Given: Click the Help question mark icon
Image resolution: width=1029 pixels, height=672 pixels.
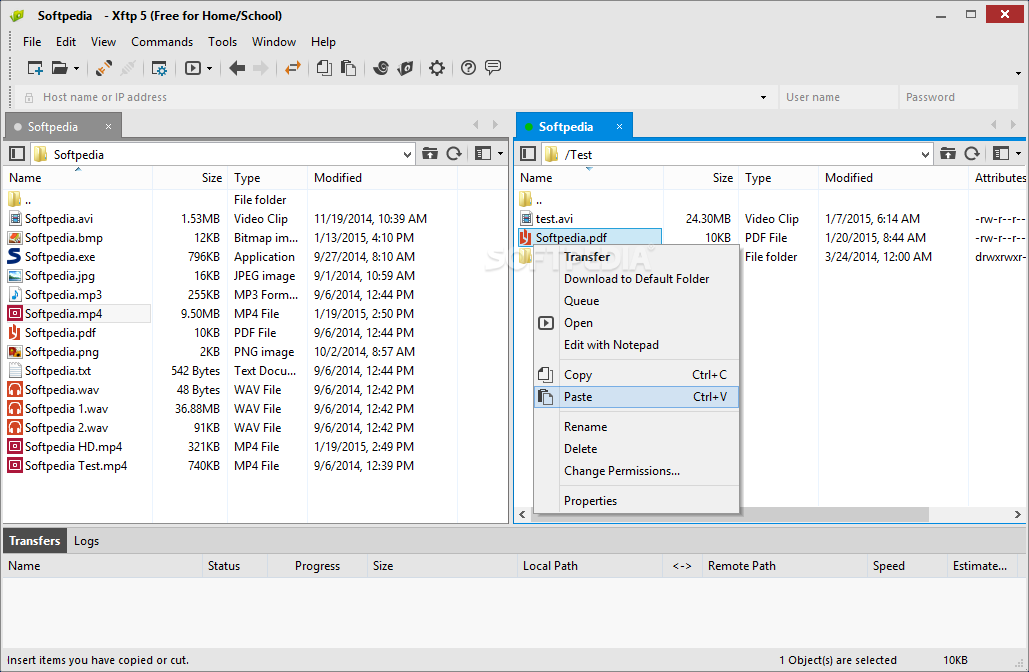Looking at the screenshot, I should (468, 68).
